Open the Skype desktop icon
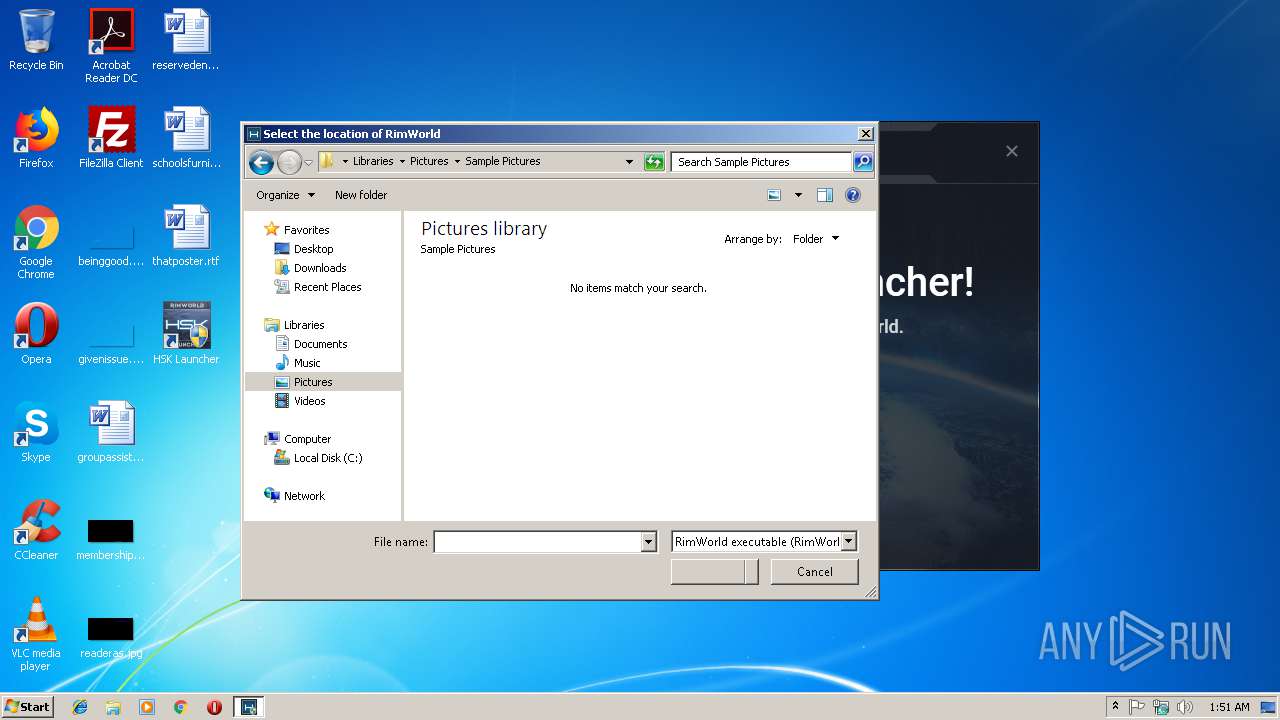Screen dimensions: 1280x720 click(x=36, y=432)
